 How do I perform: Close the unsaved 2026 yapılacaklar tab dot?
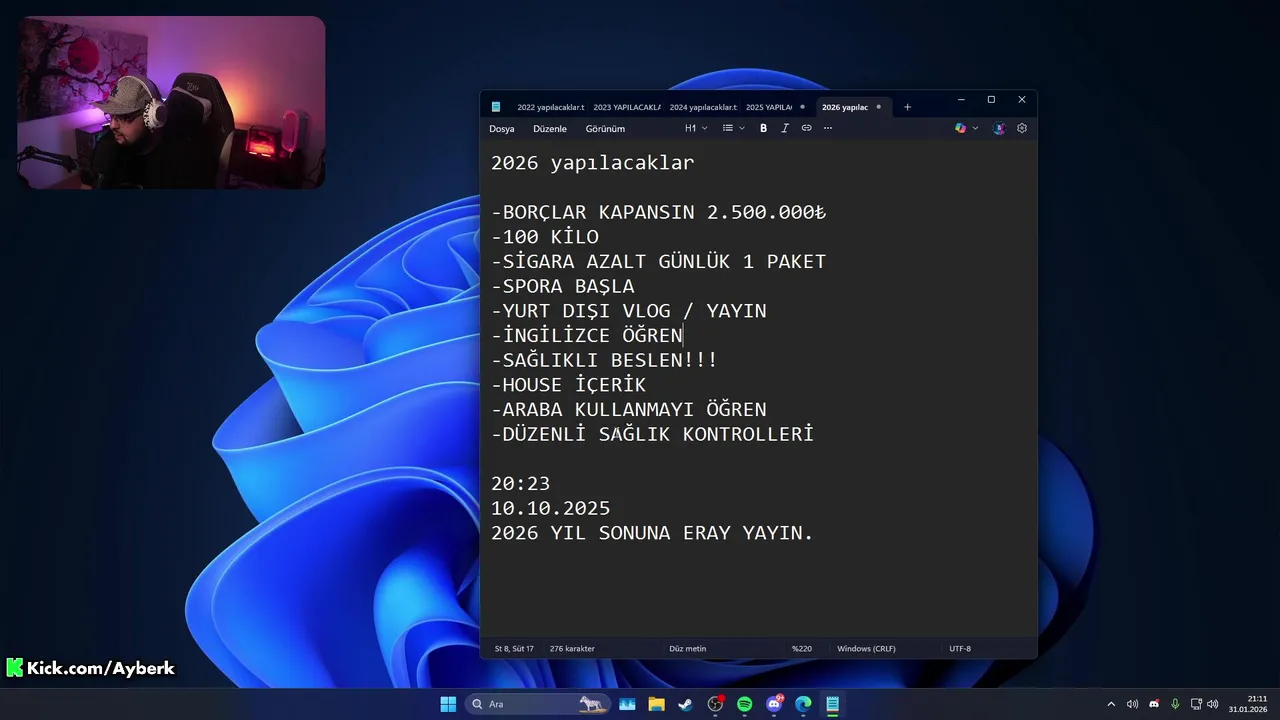click(879, 107)
